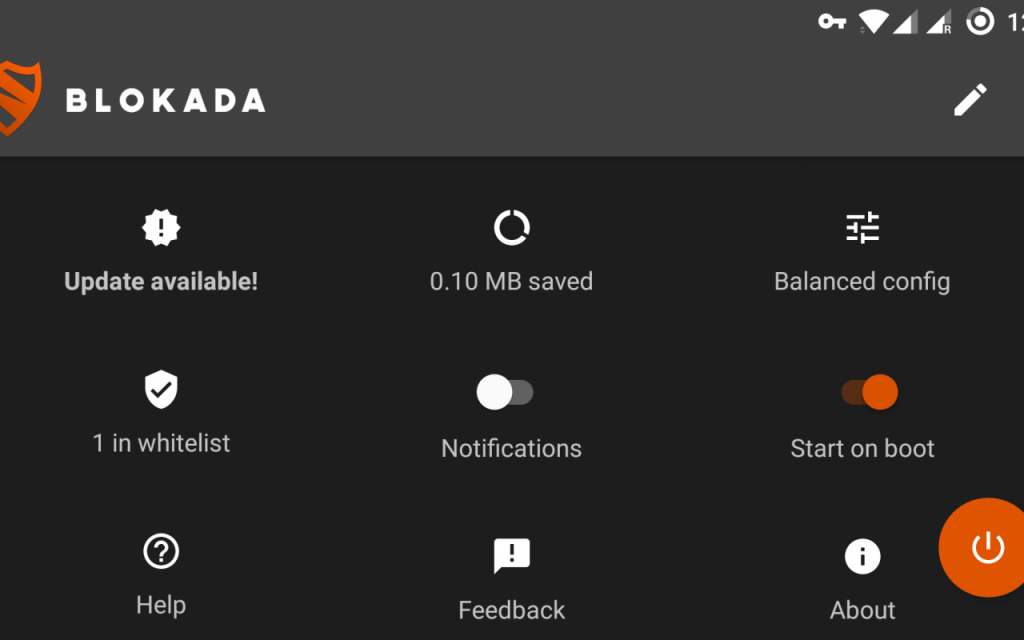
Task: Tap the Balanced config filter icon
Action: [862, 227]
